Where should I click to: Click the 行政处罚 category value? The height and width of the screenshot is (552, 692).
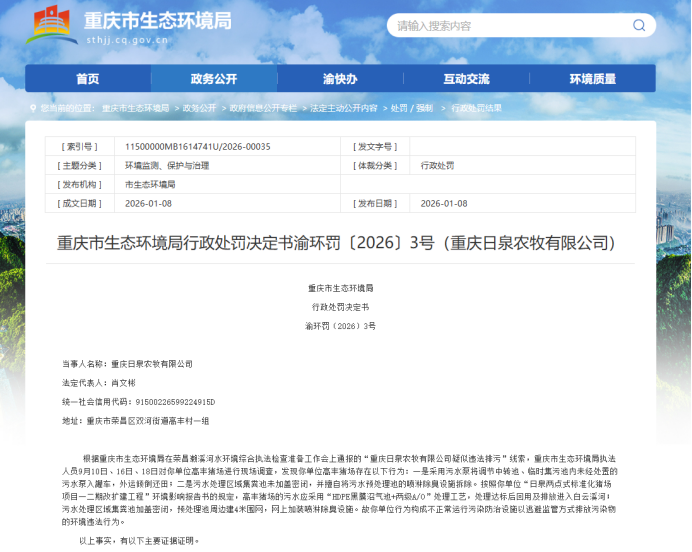437,165
